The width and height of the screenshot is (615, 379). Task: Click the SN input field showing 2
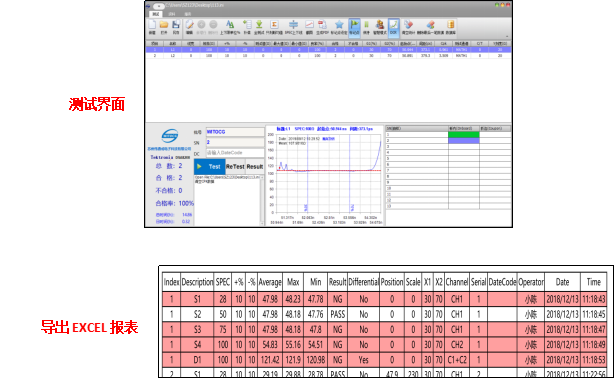(x=235, y=142)
